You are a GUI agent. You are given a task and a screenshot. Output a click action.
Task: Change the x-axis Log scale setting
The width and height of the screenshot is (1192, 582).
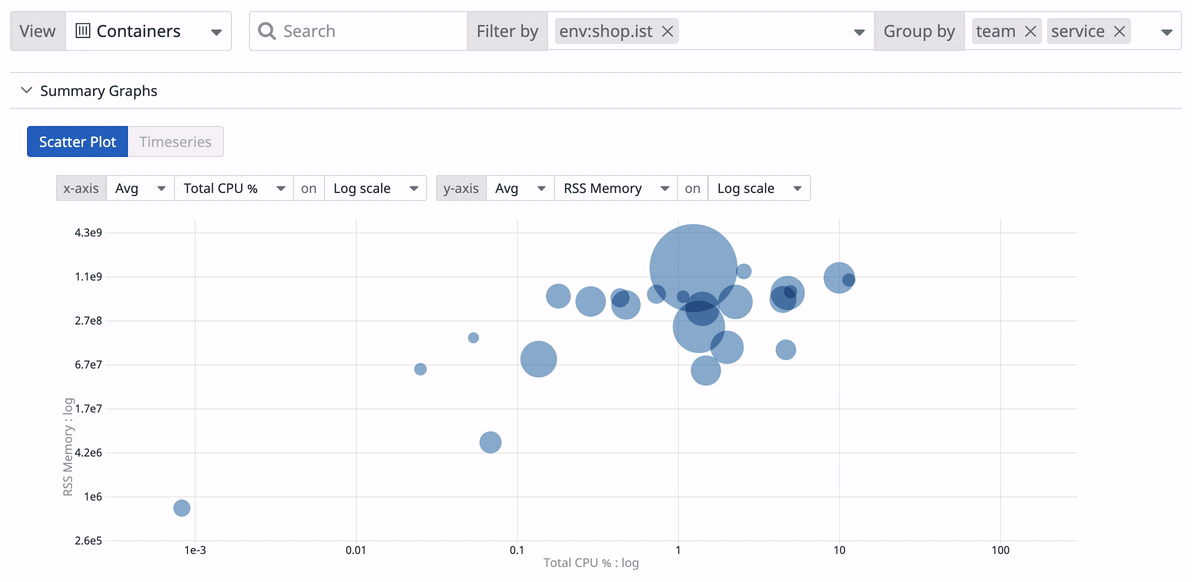[375, 188]
